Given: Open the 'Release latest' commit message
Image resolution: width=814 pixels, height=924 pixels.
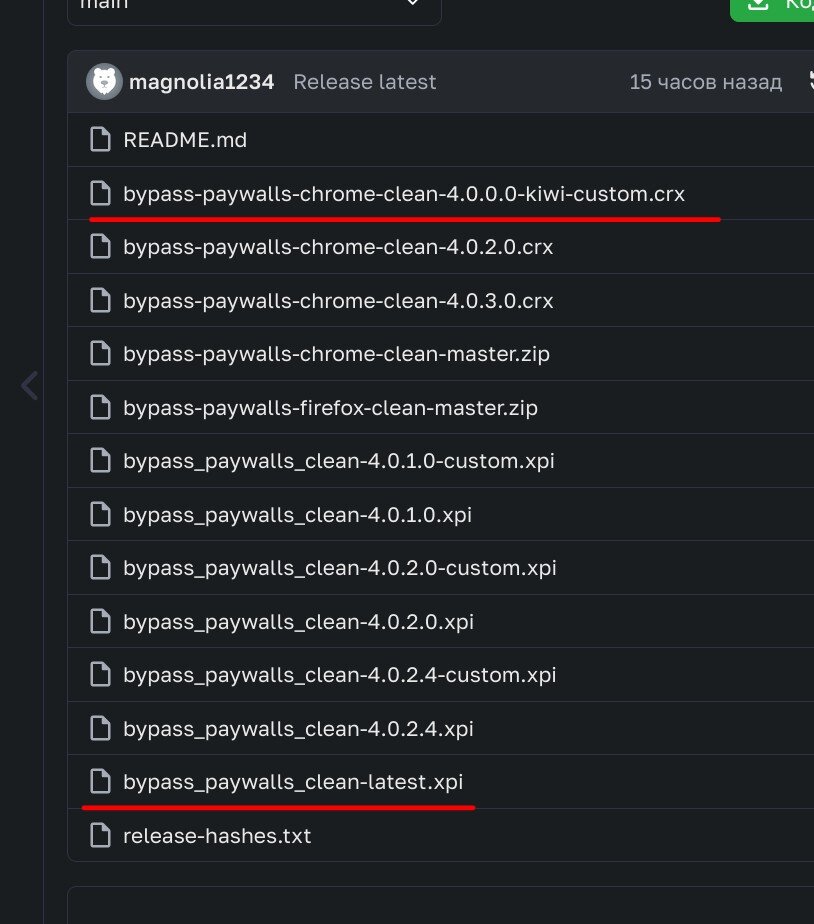Looking at the screenshot, I should coord(364,82).
